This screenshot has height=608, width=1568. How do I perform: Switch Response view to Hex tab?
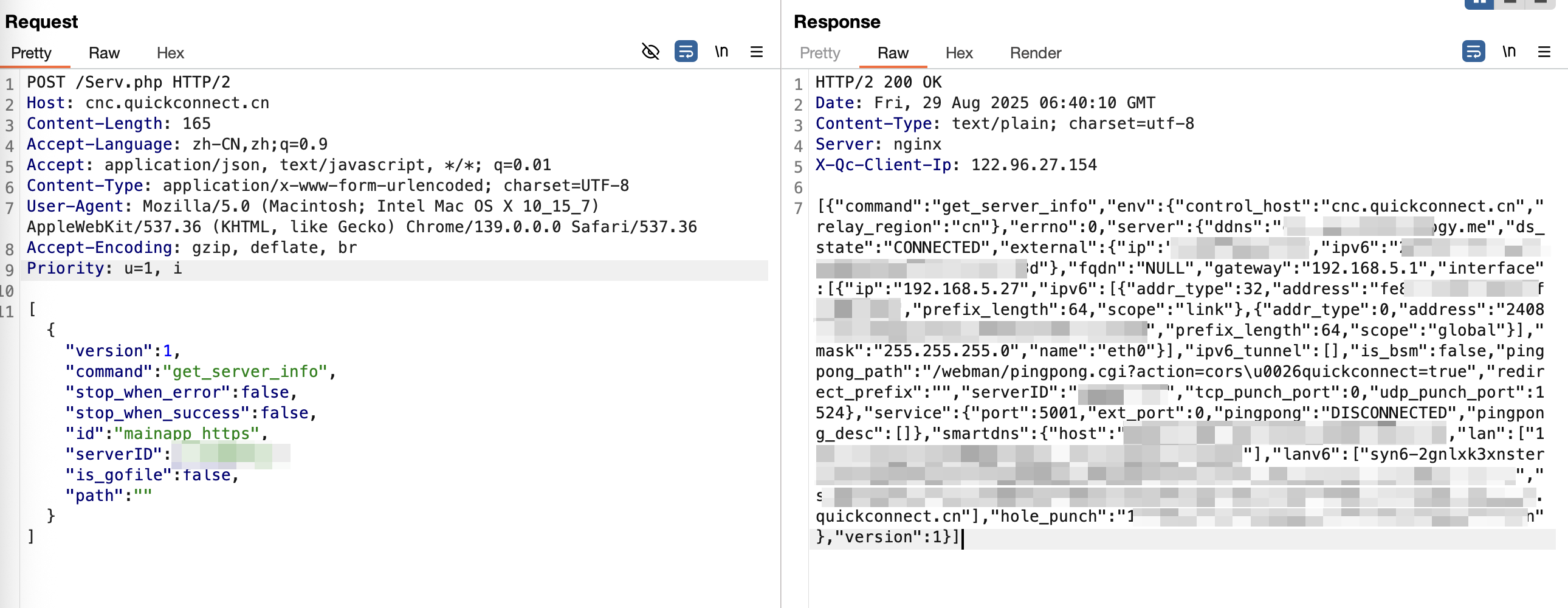[958, 53]
